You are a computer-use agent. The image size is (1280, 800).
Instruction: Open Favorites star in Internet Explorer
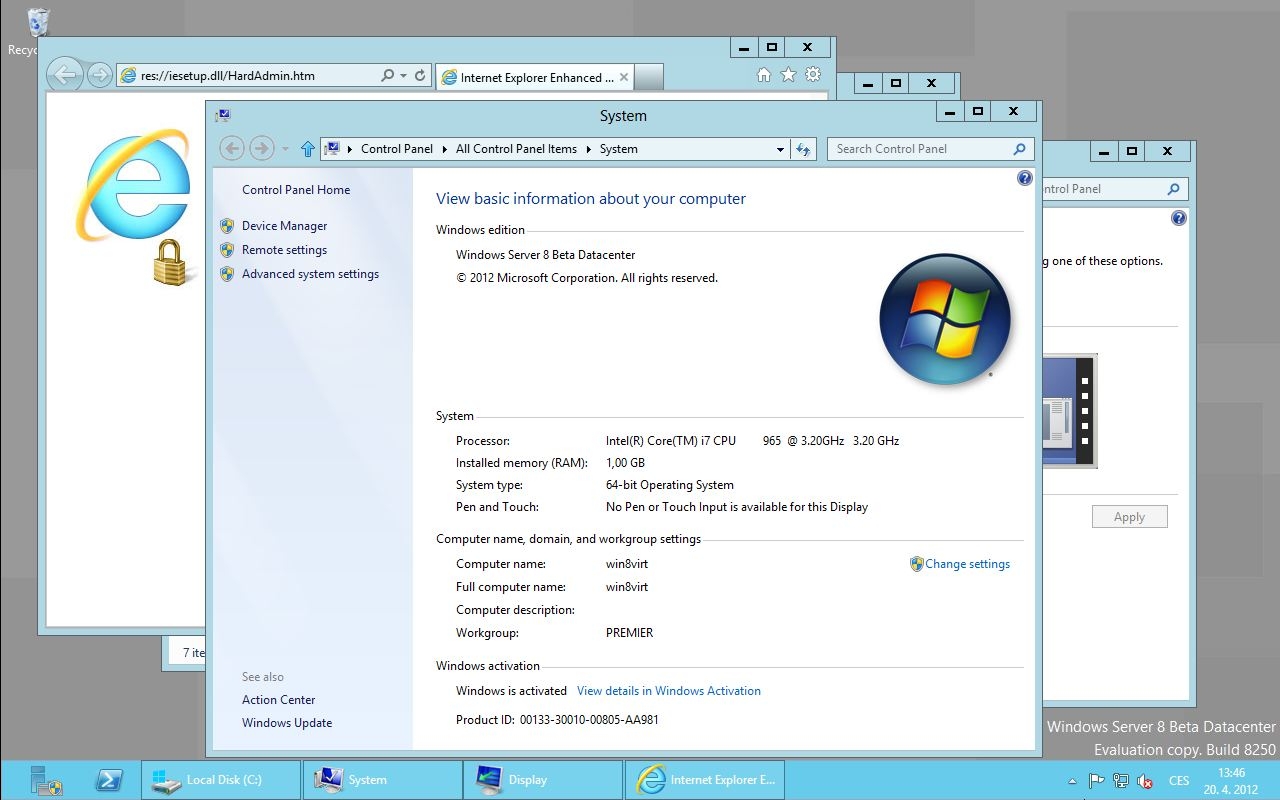coord(788,75)
